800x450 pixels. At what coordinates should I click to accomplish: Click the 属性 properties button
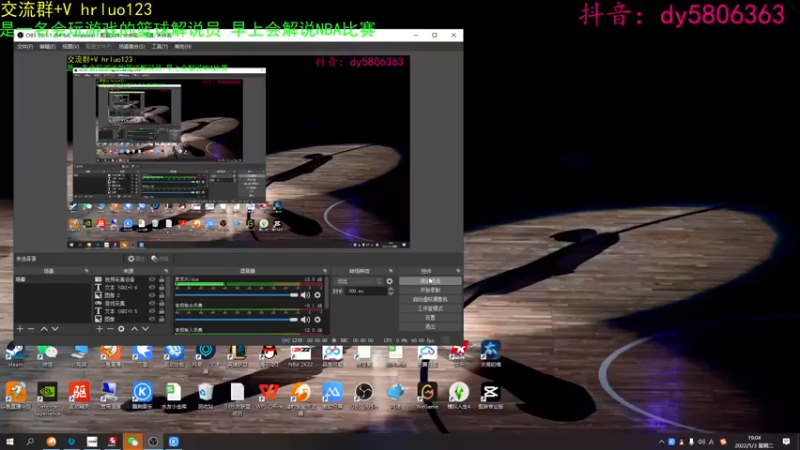point(137,259)
